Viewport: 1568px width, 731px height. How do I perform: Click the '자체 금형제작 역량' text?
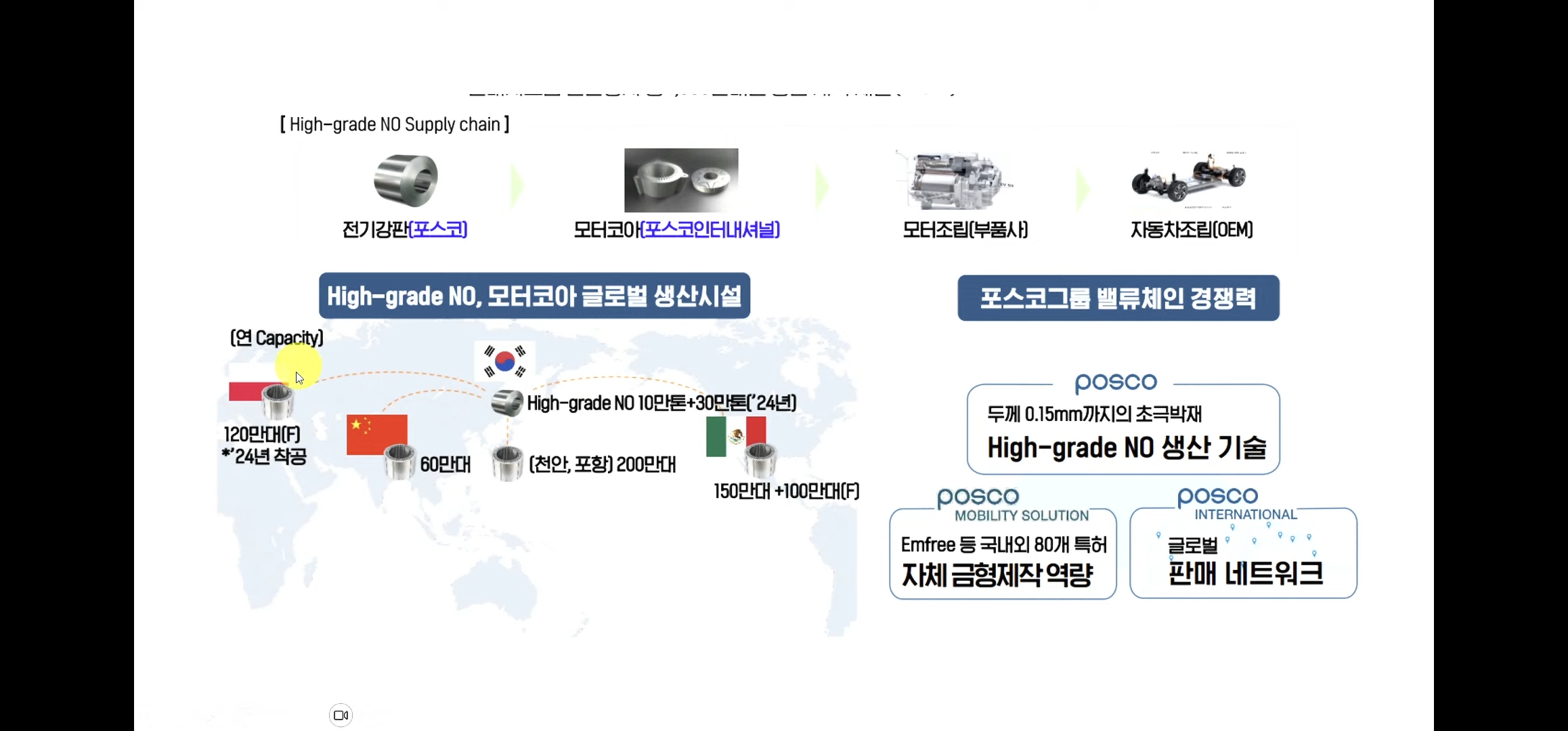pyautogui.click(x=997, y=575)
